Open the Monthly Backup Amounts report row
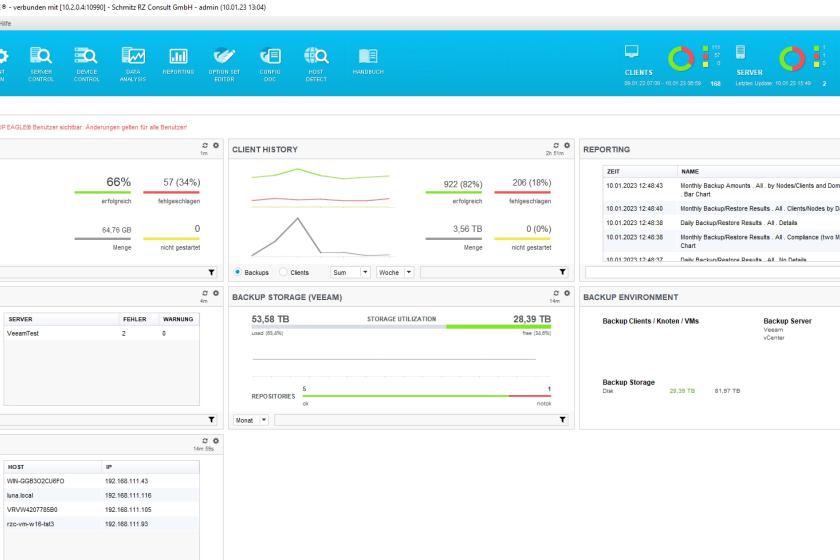 pos(721,190)
